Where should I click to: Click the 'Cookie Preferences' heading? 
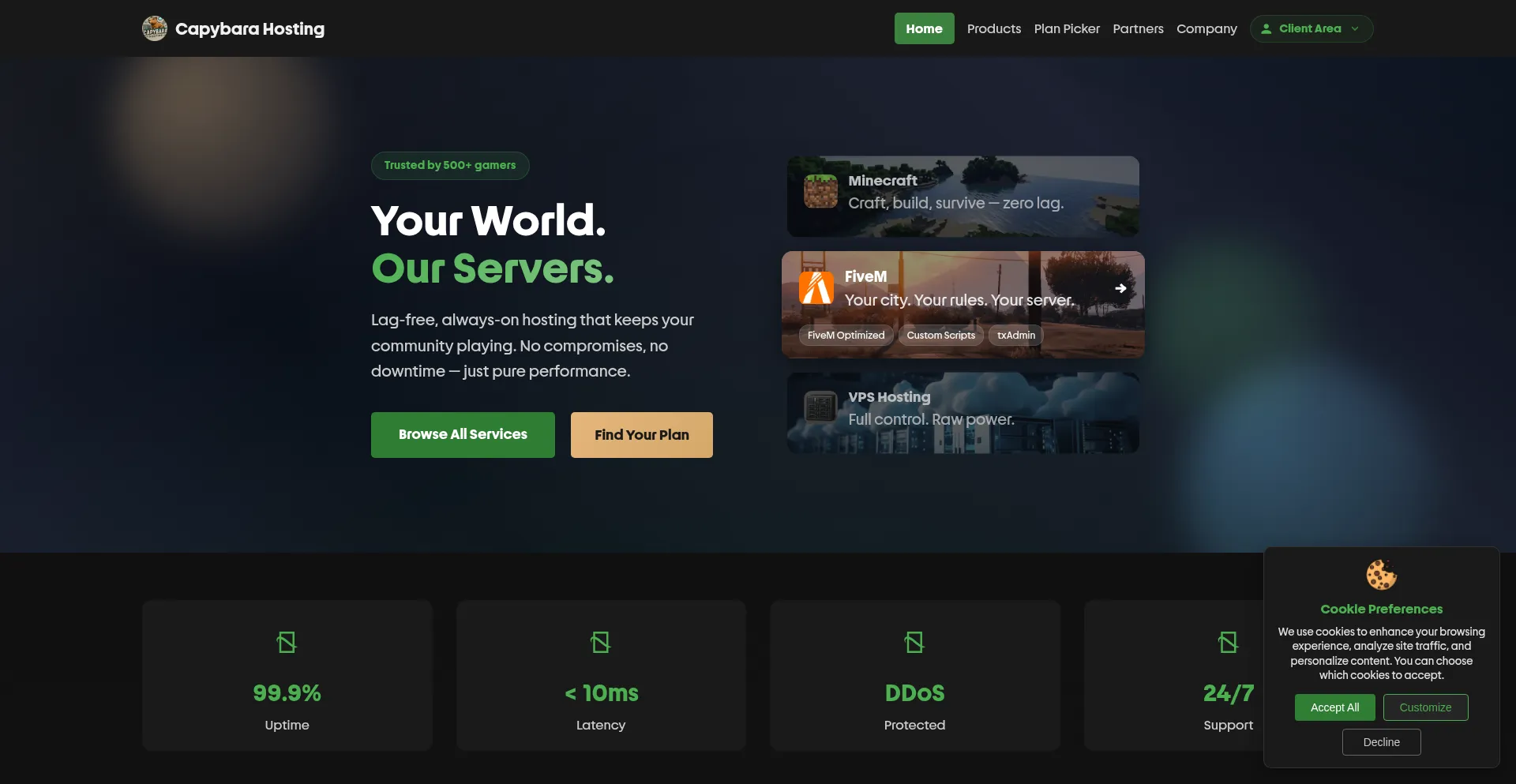[1382, 610]
